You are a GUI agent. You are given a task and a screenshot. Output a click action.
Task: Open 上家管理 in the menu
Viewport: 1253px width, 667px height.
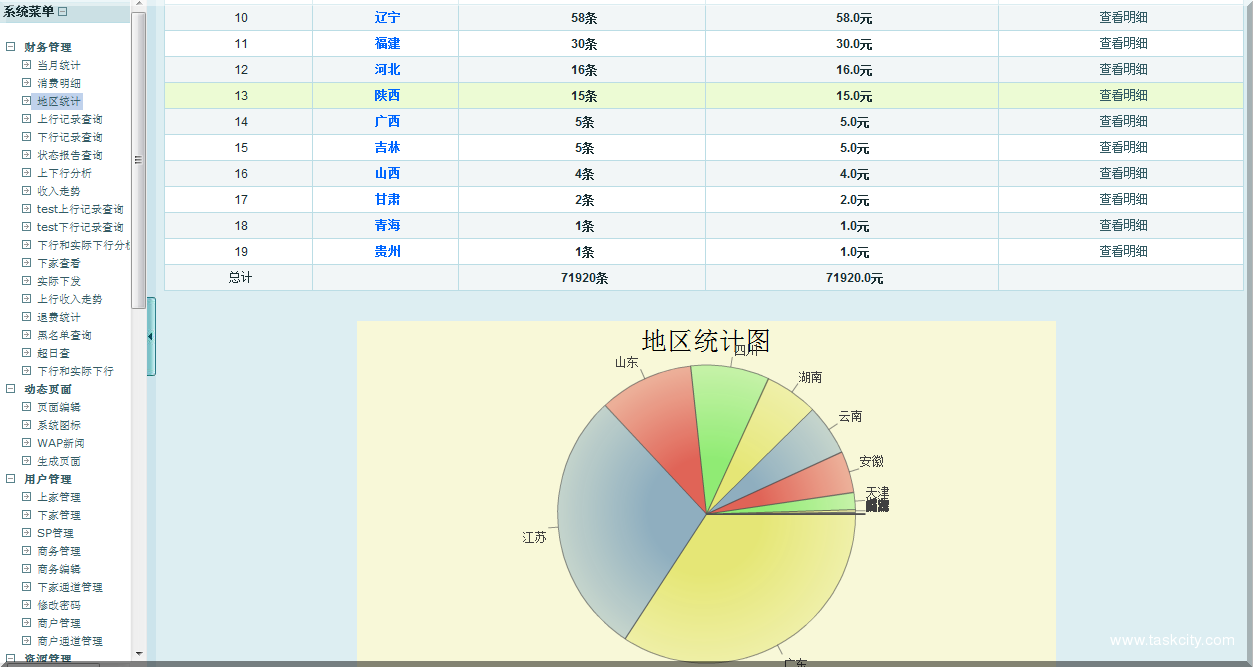59,497
